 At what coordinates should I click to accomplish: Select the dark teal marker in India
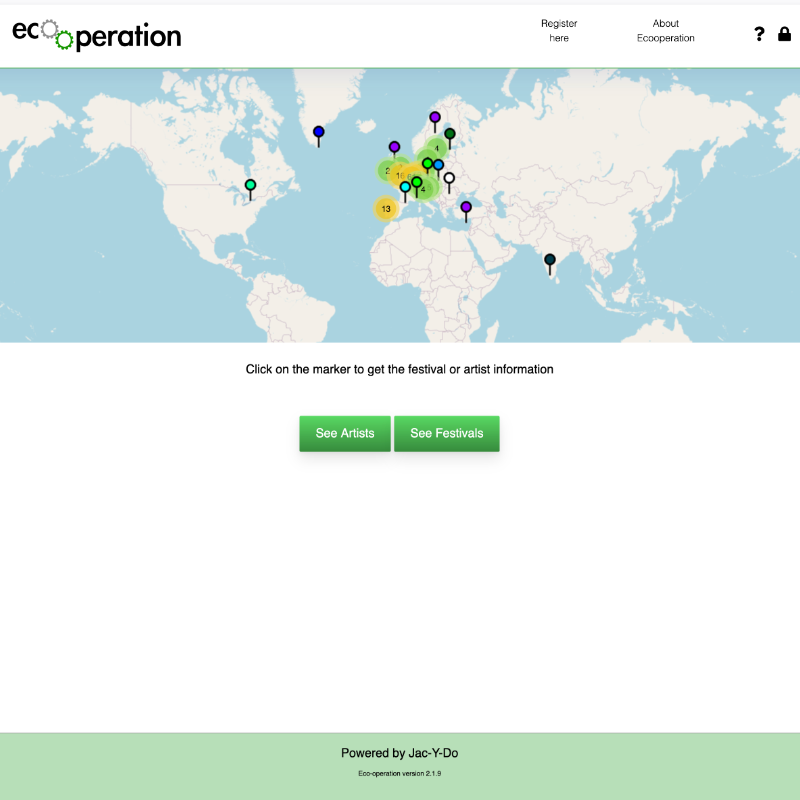549,260
